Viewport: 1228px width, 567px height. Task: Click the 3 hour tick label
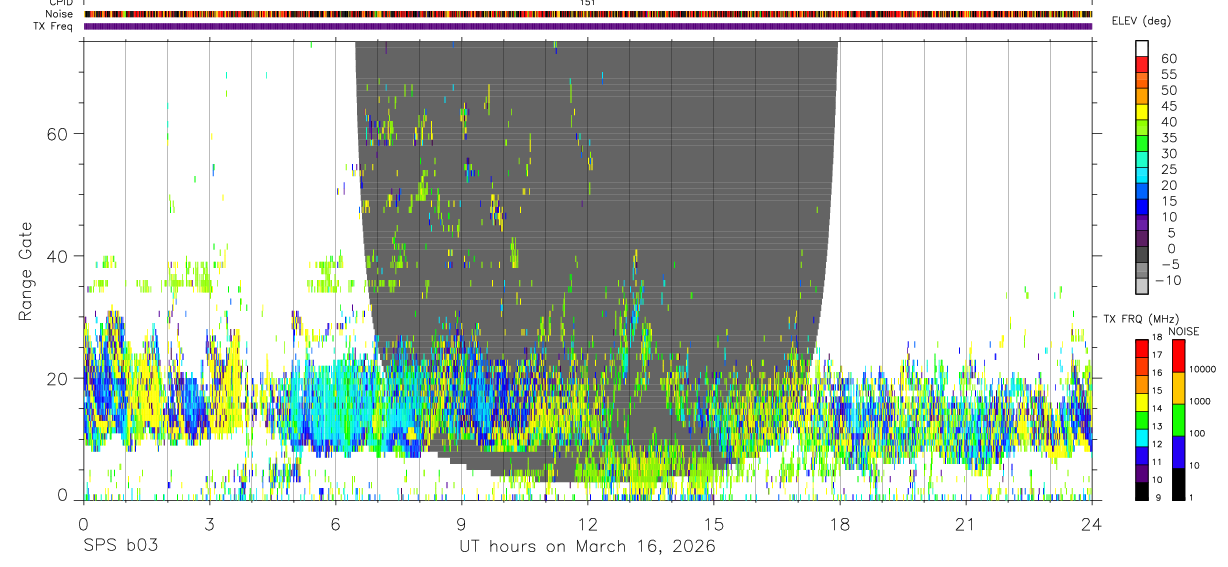[x=209, y=524]
